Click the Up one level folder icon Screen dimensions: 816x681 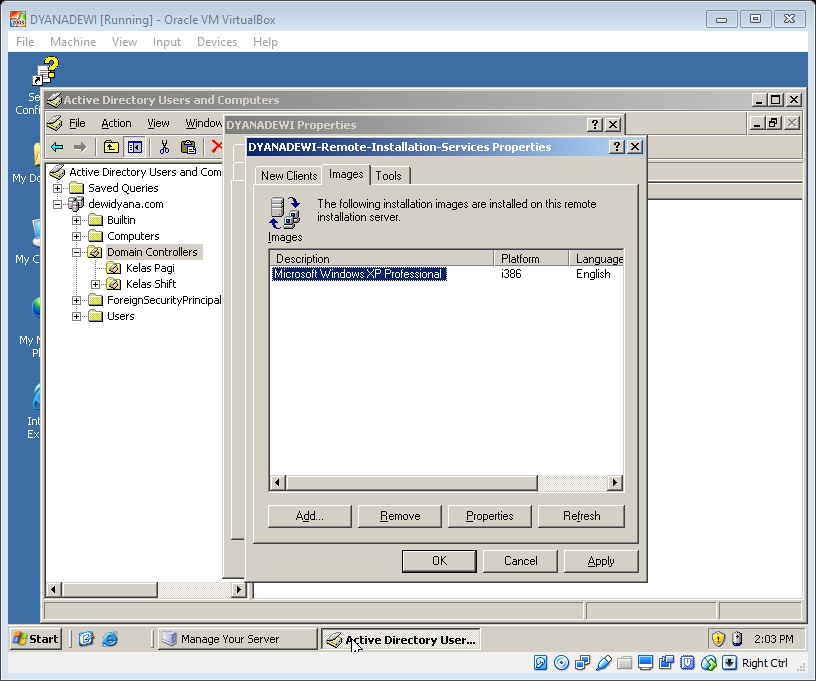coord(111,147)
